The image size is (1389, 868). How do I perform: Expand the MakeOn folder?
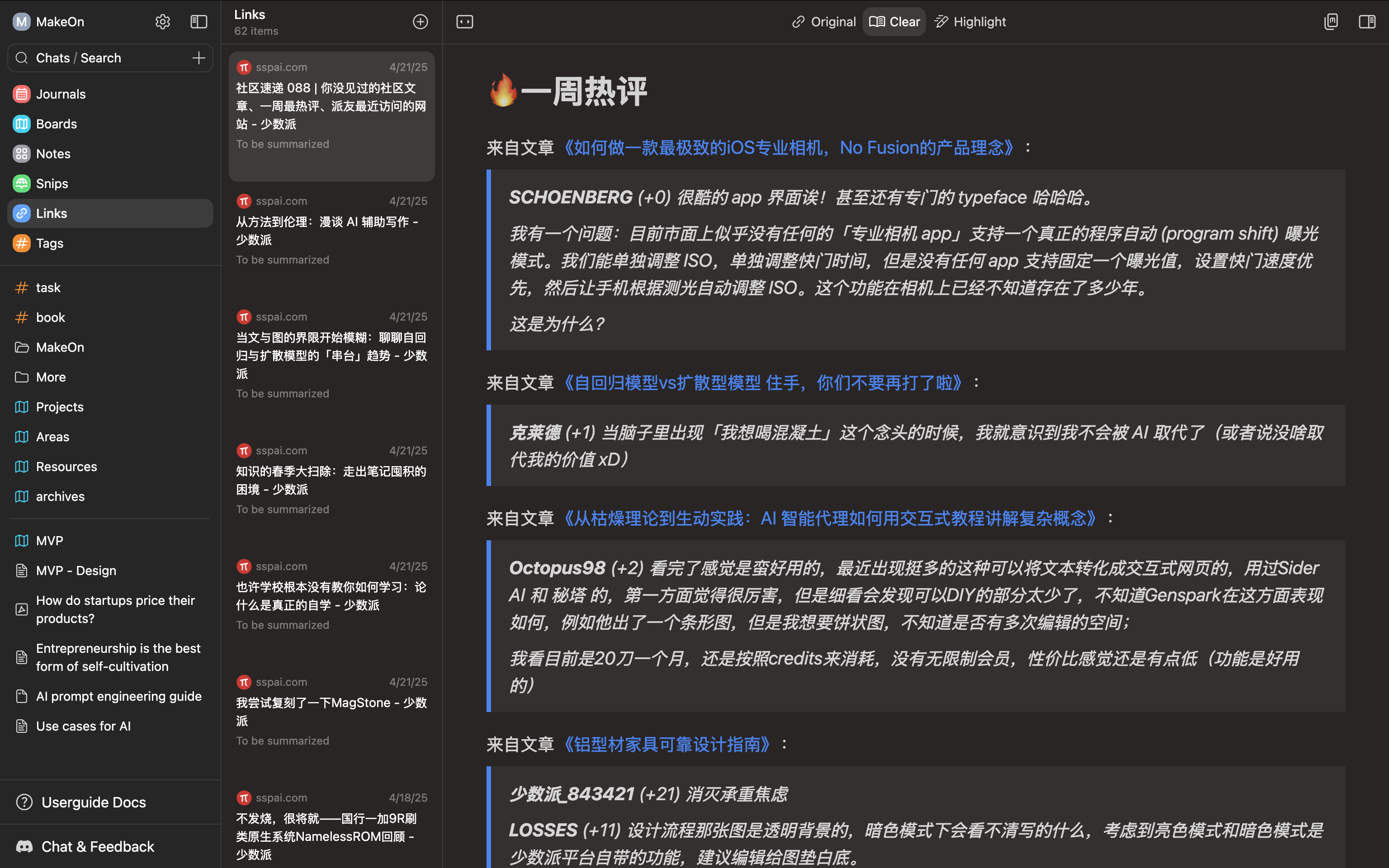(60, 347)
